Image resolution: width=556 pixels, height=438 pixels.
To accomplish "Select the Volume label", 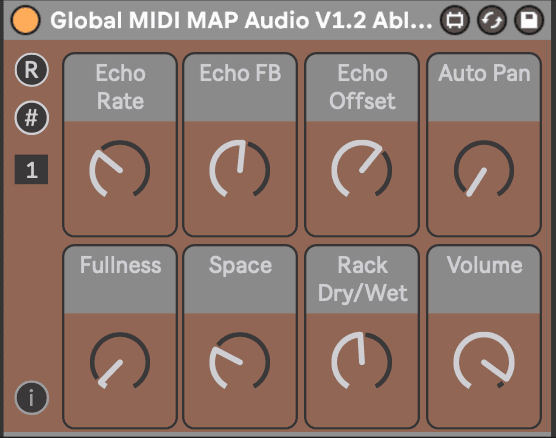I will click(x=484, y=265).
